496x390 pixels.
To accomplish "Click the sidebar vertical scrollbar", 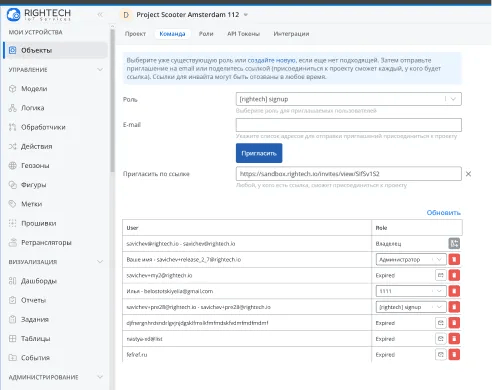I will tap(112, 100).
